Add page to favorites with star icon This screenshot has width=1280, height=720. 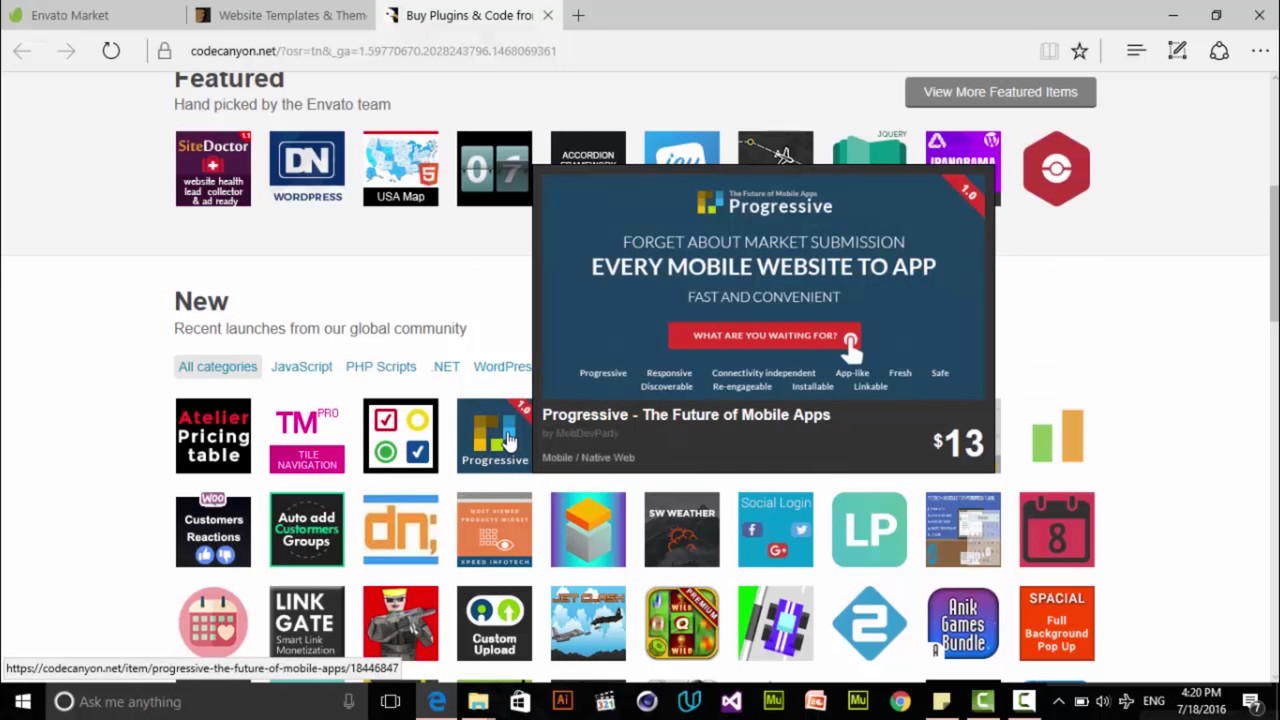click(1080, 51)
